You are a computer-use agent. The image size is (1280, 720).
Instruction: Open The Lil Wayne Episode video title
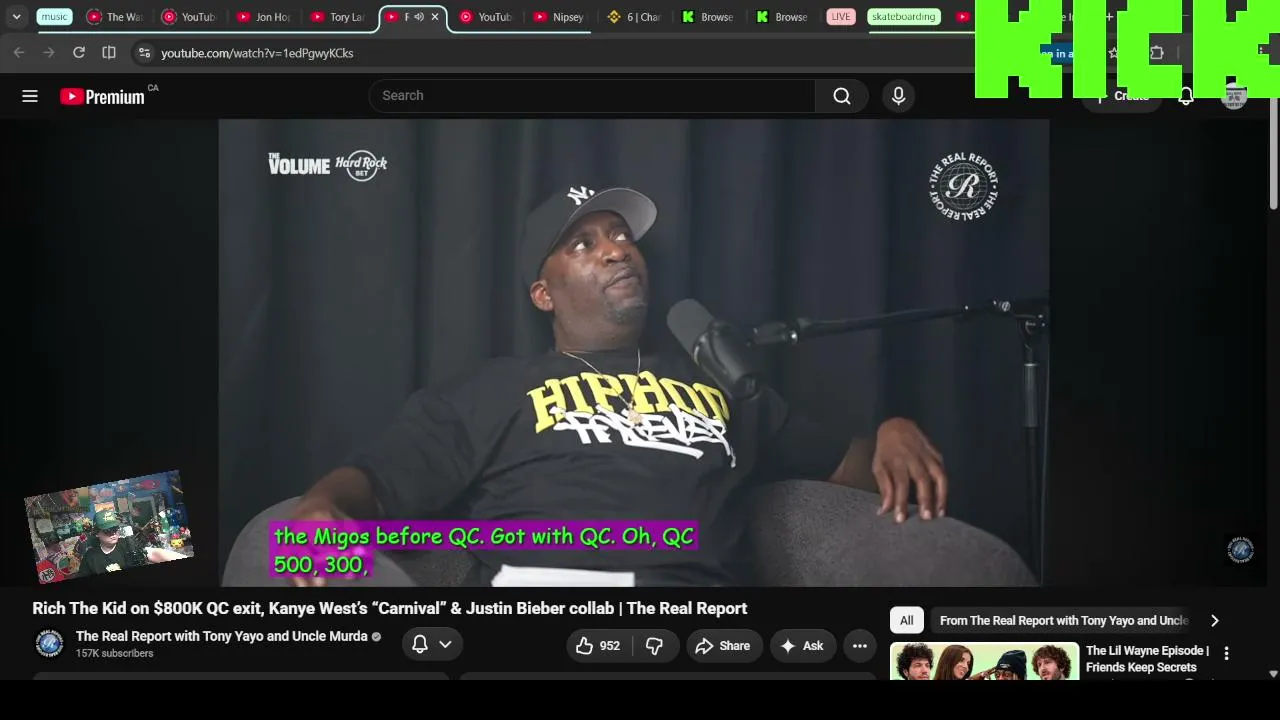[1147, 659]
